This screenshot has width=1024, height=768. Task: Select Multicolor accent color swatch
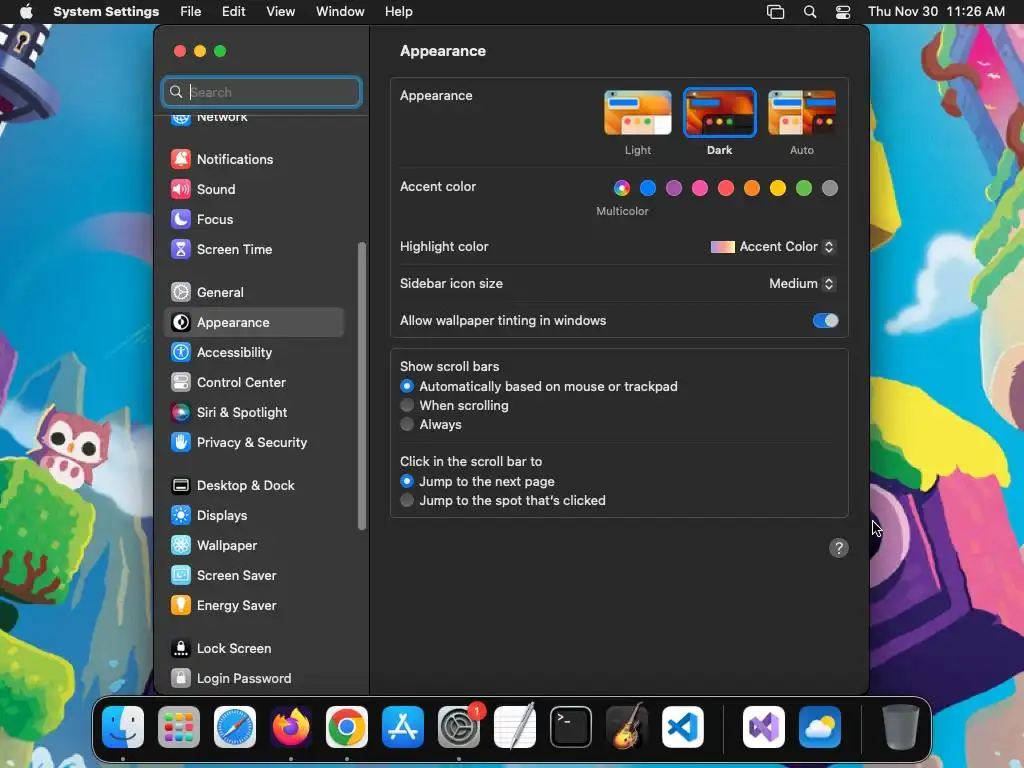coord(622,188)
